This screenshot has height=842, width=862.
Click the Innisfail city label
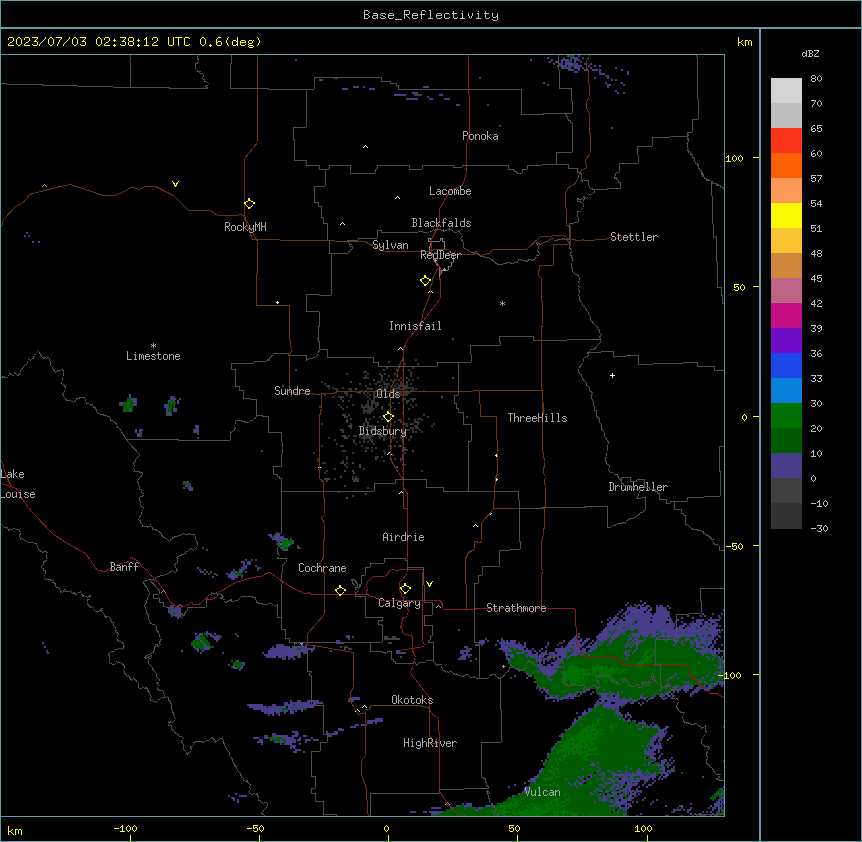click(x=415, y=326)
